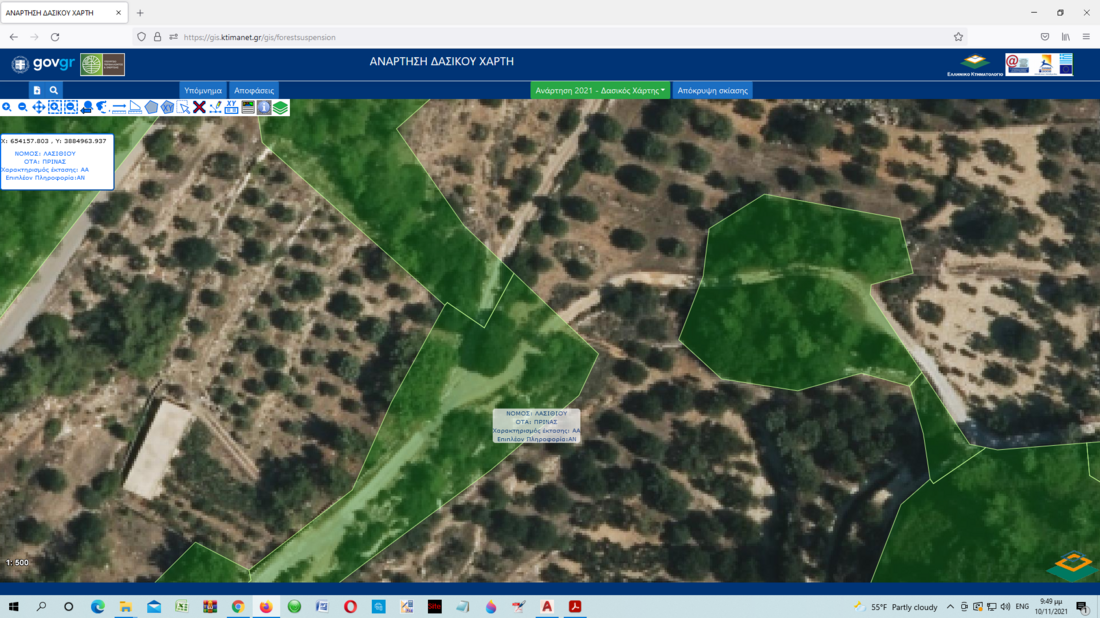Activate the Pan map tool
The height and width of the screenshot is (618, 1100).
(39, 107)
